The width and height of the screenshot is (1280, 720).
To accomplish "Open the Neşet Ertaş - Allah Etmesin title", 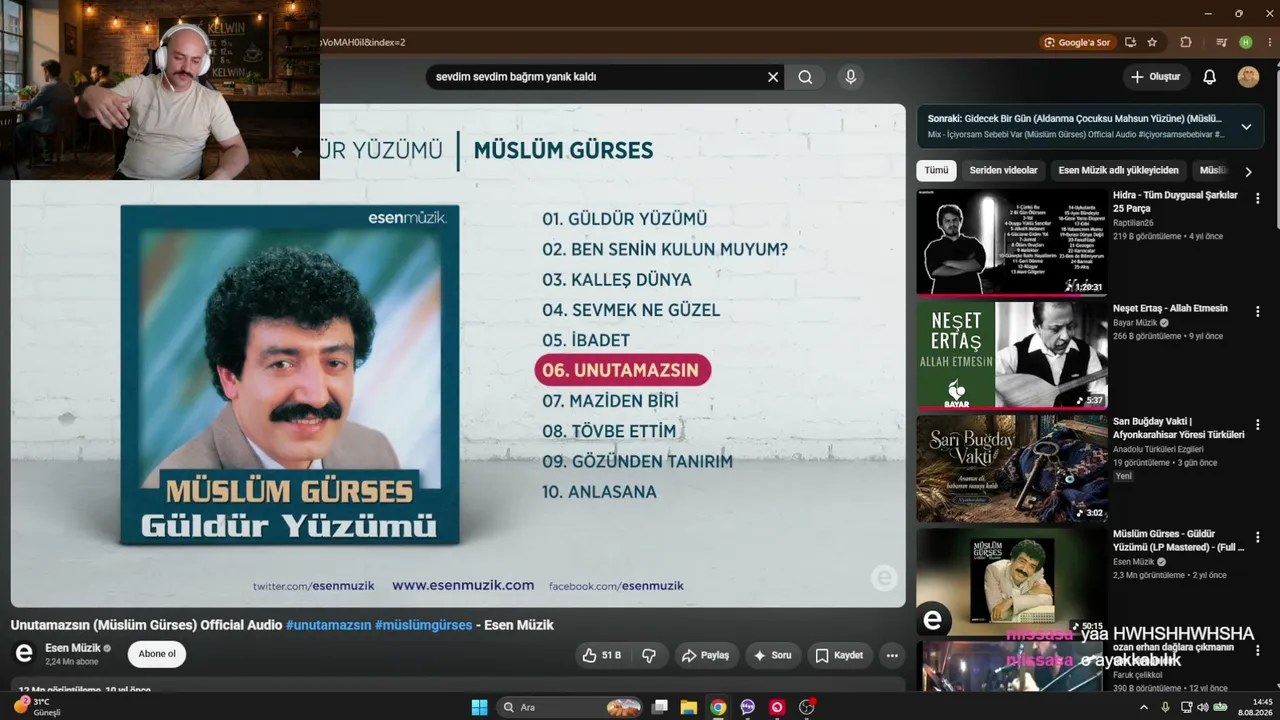I will pos(1170,308).
